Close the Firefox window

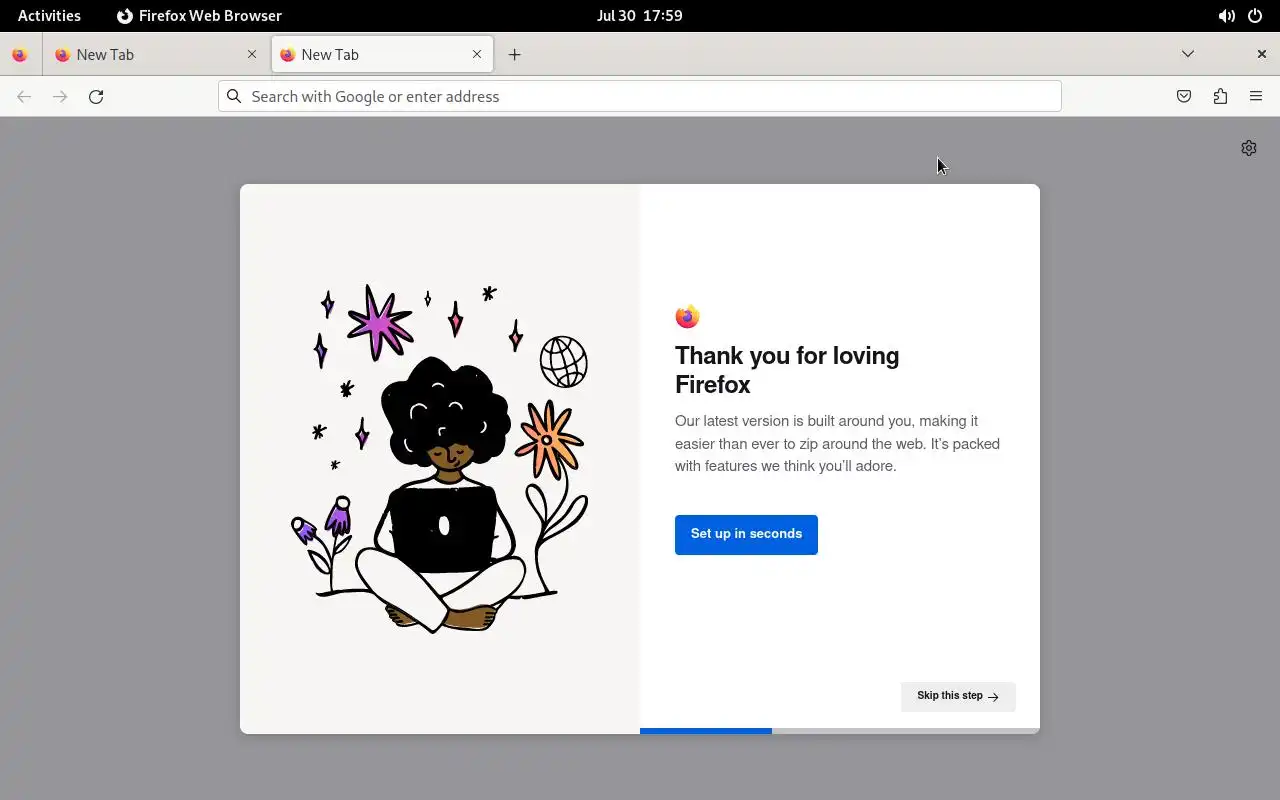(1262, 54)
